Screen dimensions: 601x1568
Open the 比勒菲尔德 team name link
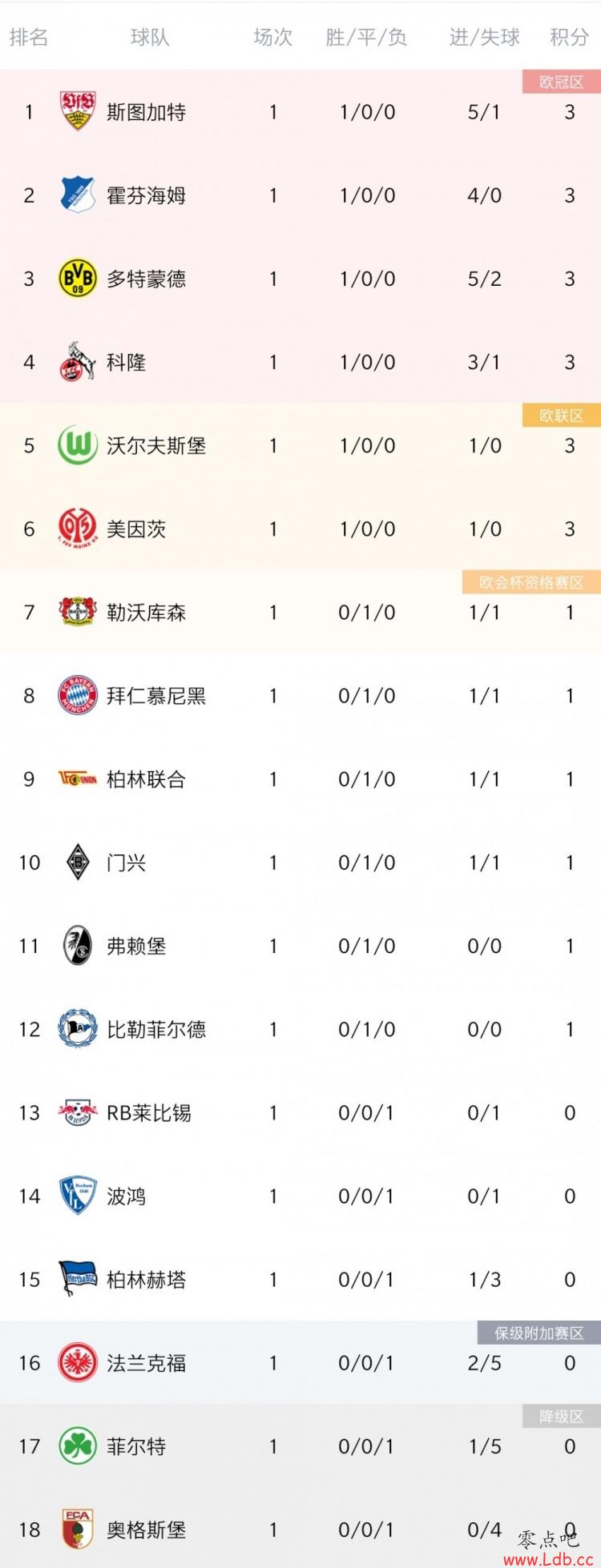pos(156,1029)
